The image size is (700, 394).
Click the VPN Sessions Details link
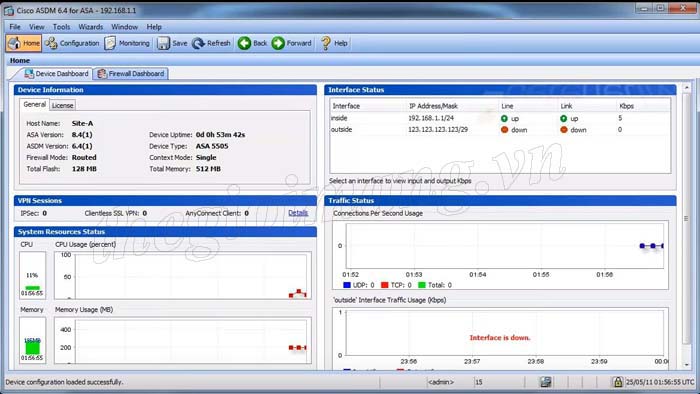pos(298,213)
